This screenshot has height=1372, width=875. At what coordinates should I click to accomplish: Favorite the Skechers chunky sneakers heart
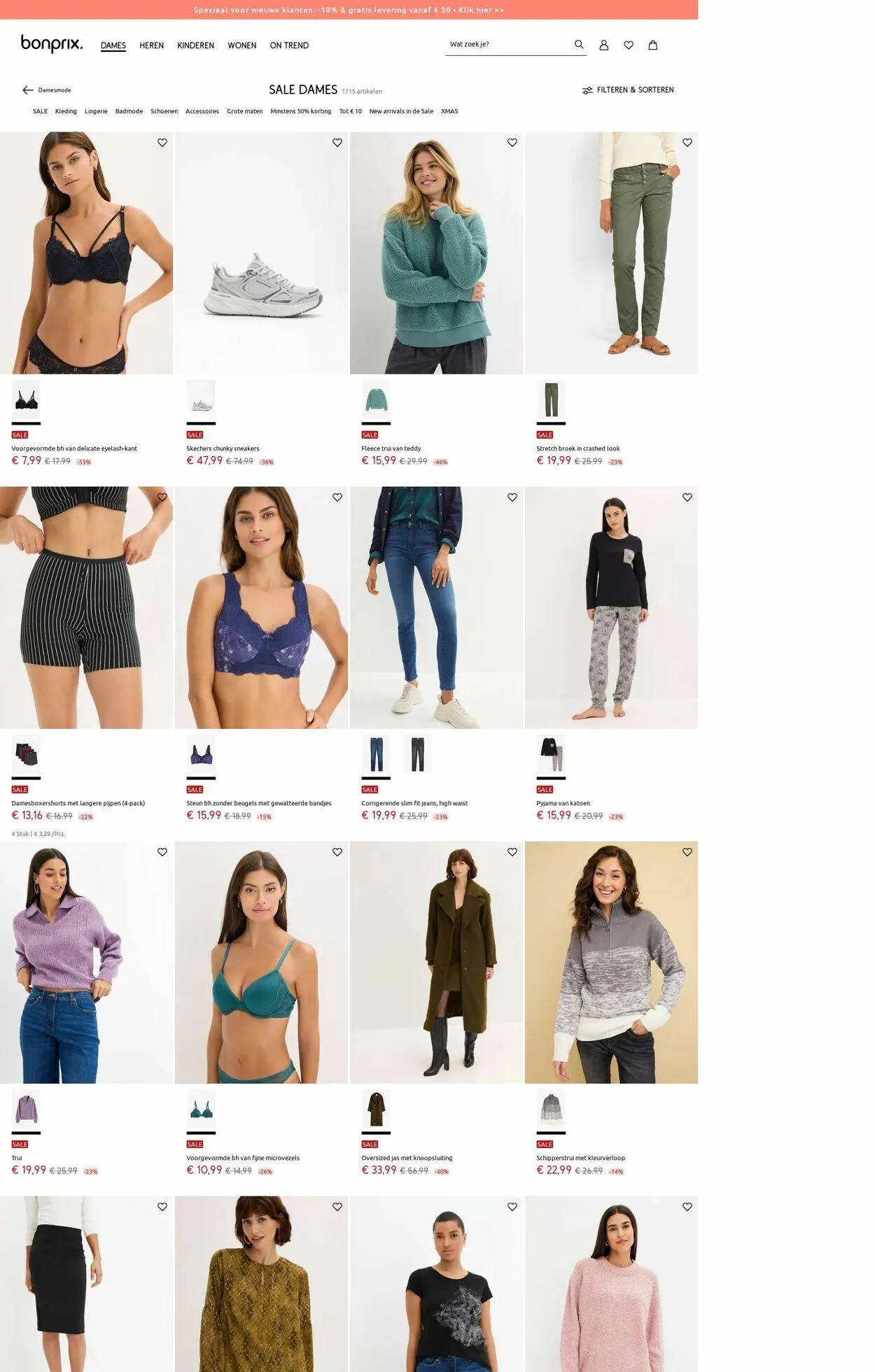[337, 143]
